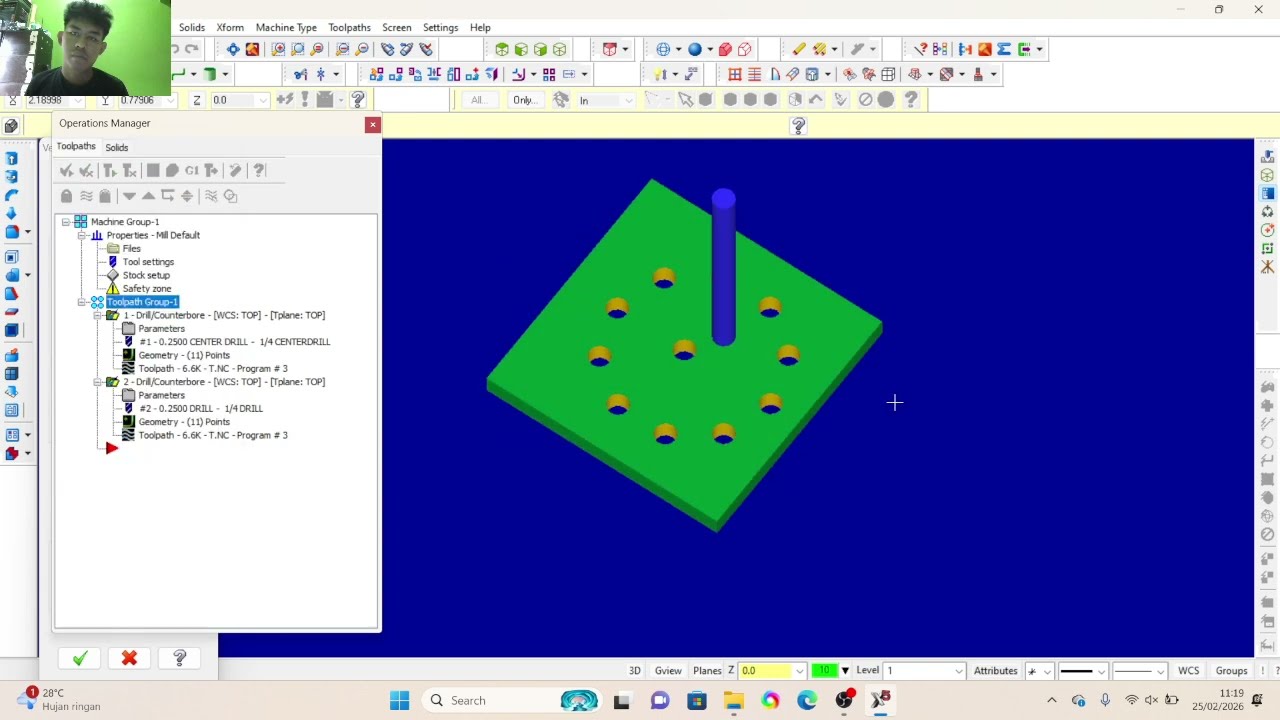Switch to the Solids tab
The width and height of the screenshot is (1280, 720).
coord(117,147)
